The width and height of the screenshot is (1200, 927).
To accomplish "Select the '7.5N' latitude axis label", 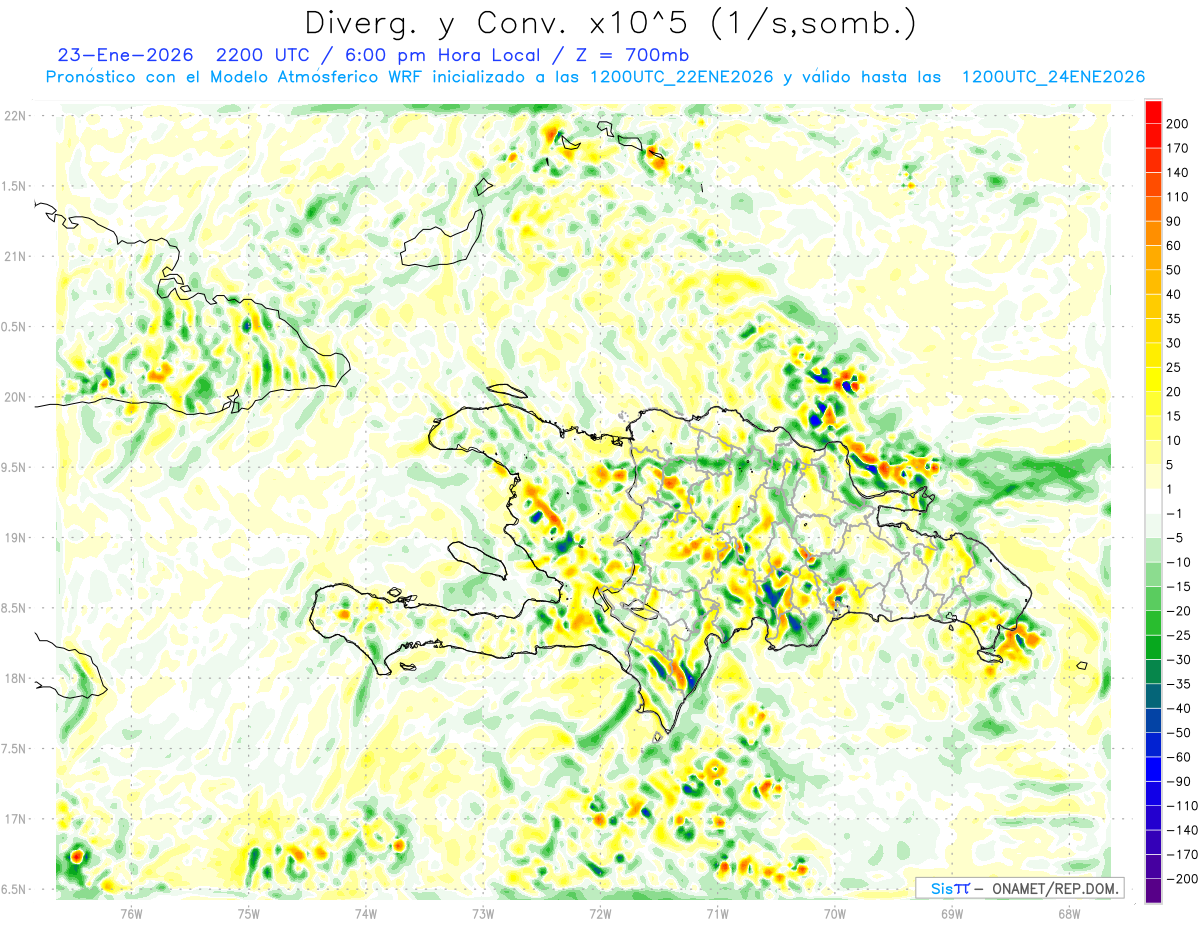I will (15, 748).
